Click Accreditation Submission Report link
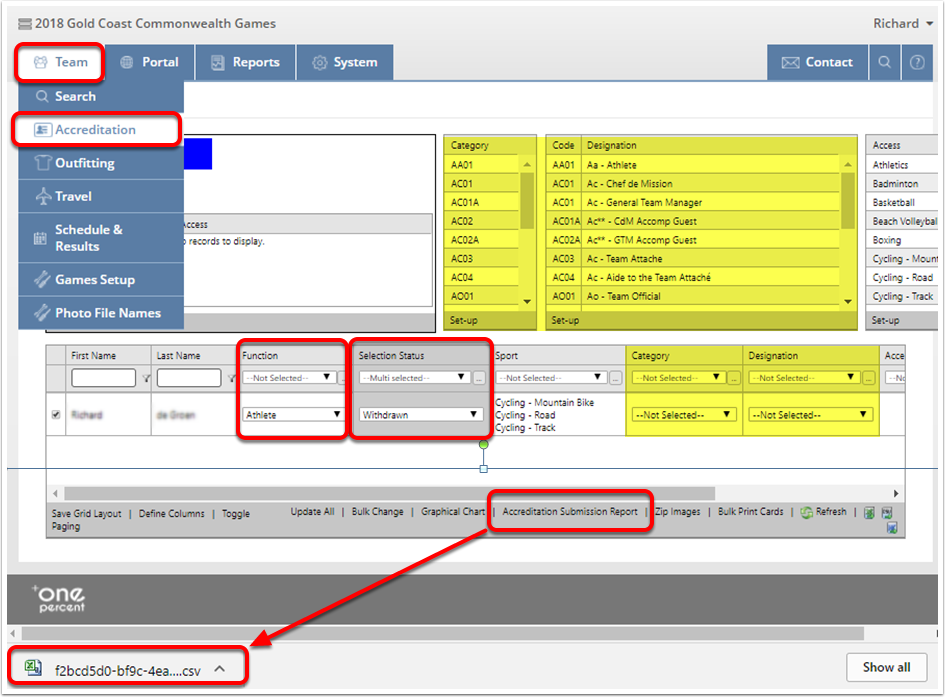 [570, 511]
